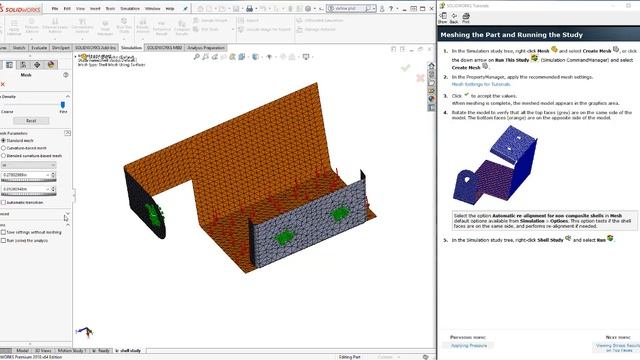The width and height of the screenshot is (640, 360).
Task: Click the tolerance wheel slider
Action: [x=28, y=195]
